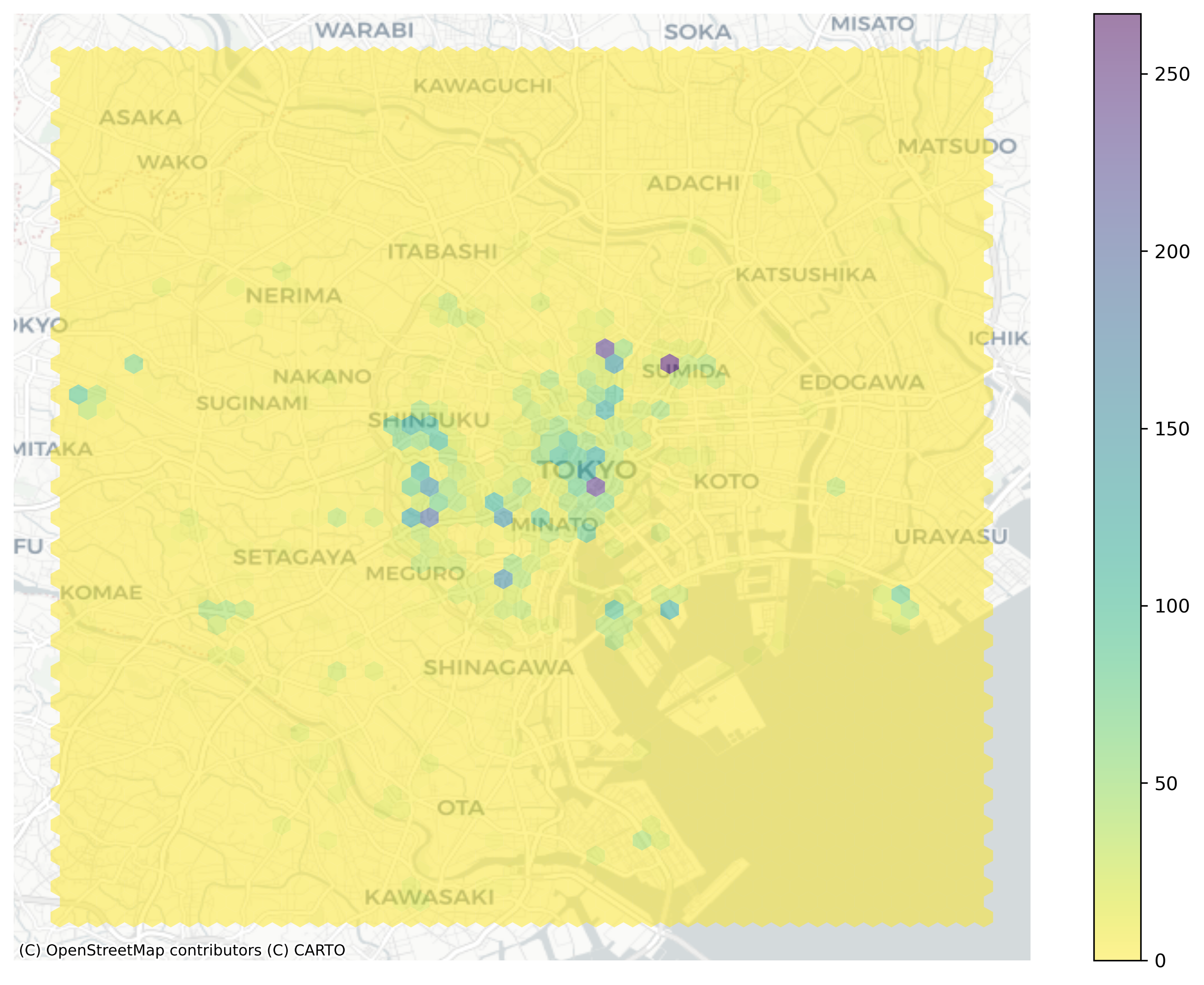Click the purple high-density hexagon near Sumida

pyautogui.click(x=671, y=363)
